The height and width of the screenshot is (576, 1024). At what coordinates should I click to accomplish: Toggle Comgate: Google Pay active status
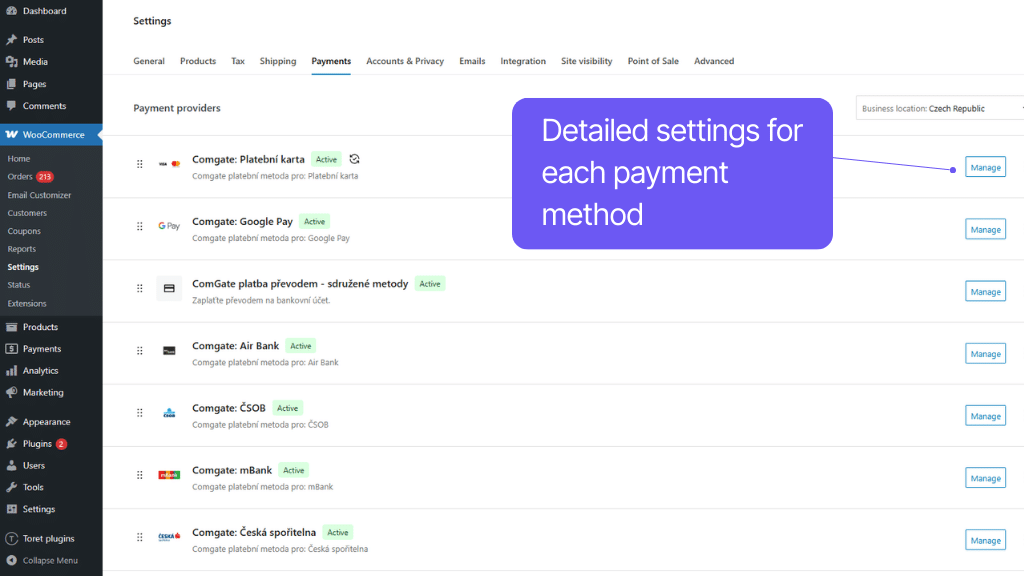314,221
